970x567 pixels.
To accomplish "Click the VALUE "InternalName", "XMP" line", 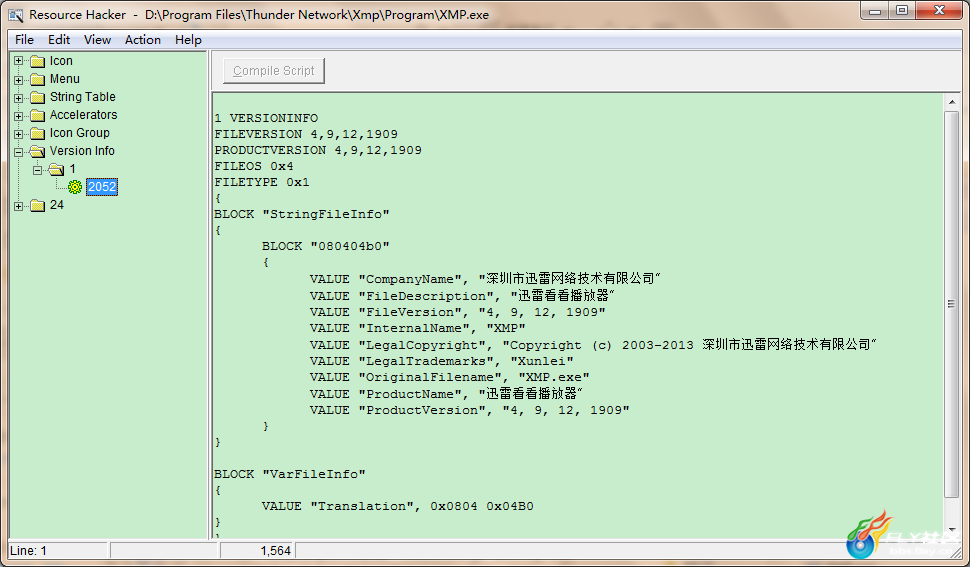I will coord(418,328).
